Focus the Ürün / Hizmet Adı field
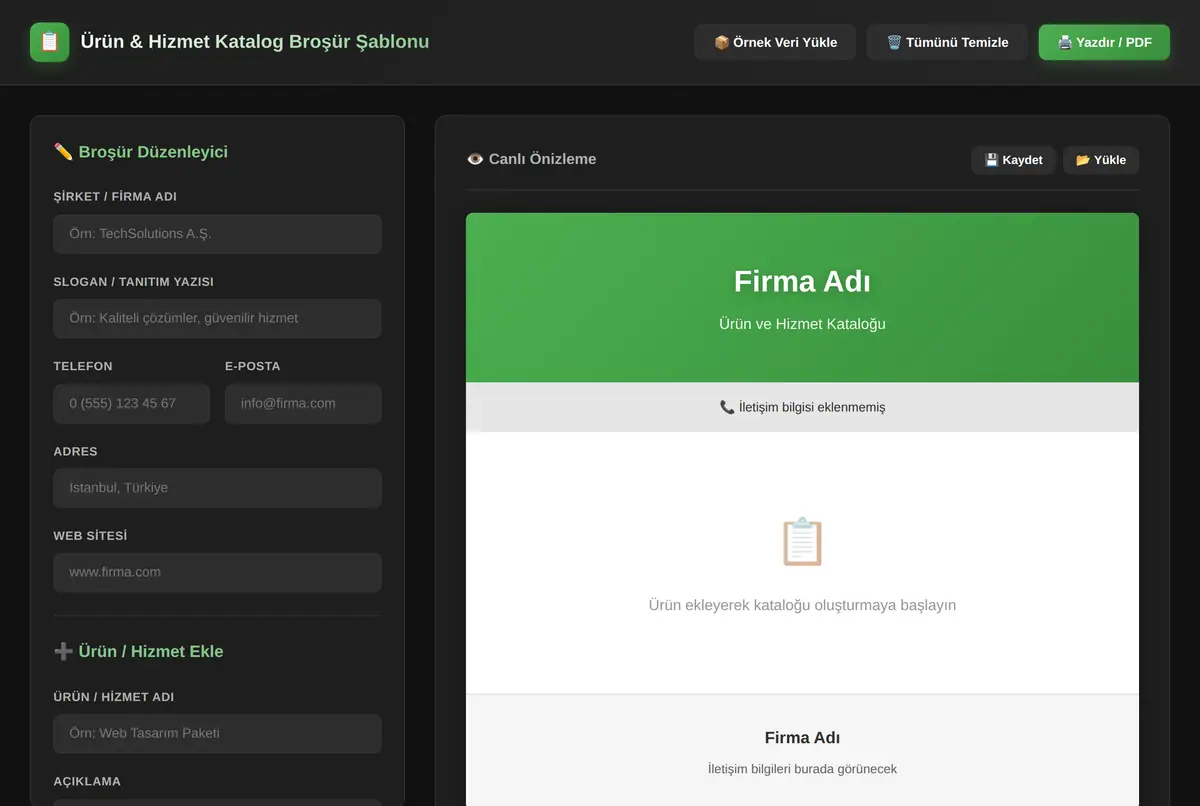The height and width of the screenshot is (806, 1200). coord(217,733)
